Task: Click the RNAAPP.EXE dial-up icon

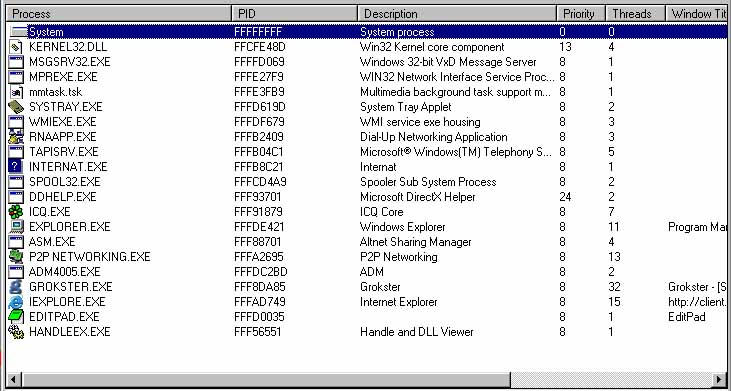Action: (x=16, y=137)
